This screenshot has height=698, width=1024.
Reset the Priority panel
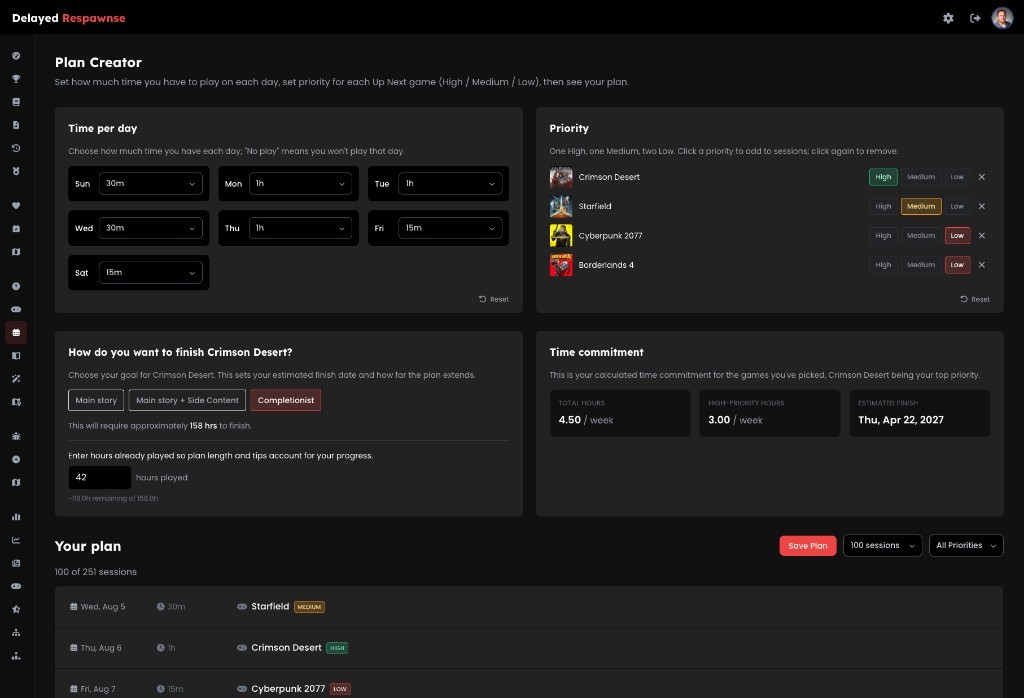click(975, 299)
